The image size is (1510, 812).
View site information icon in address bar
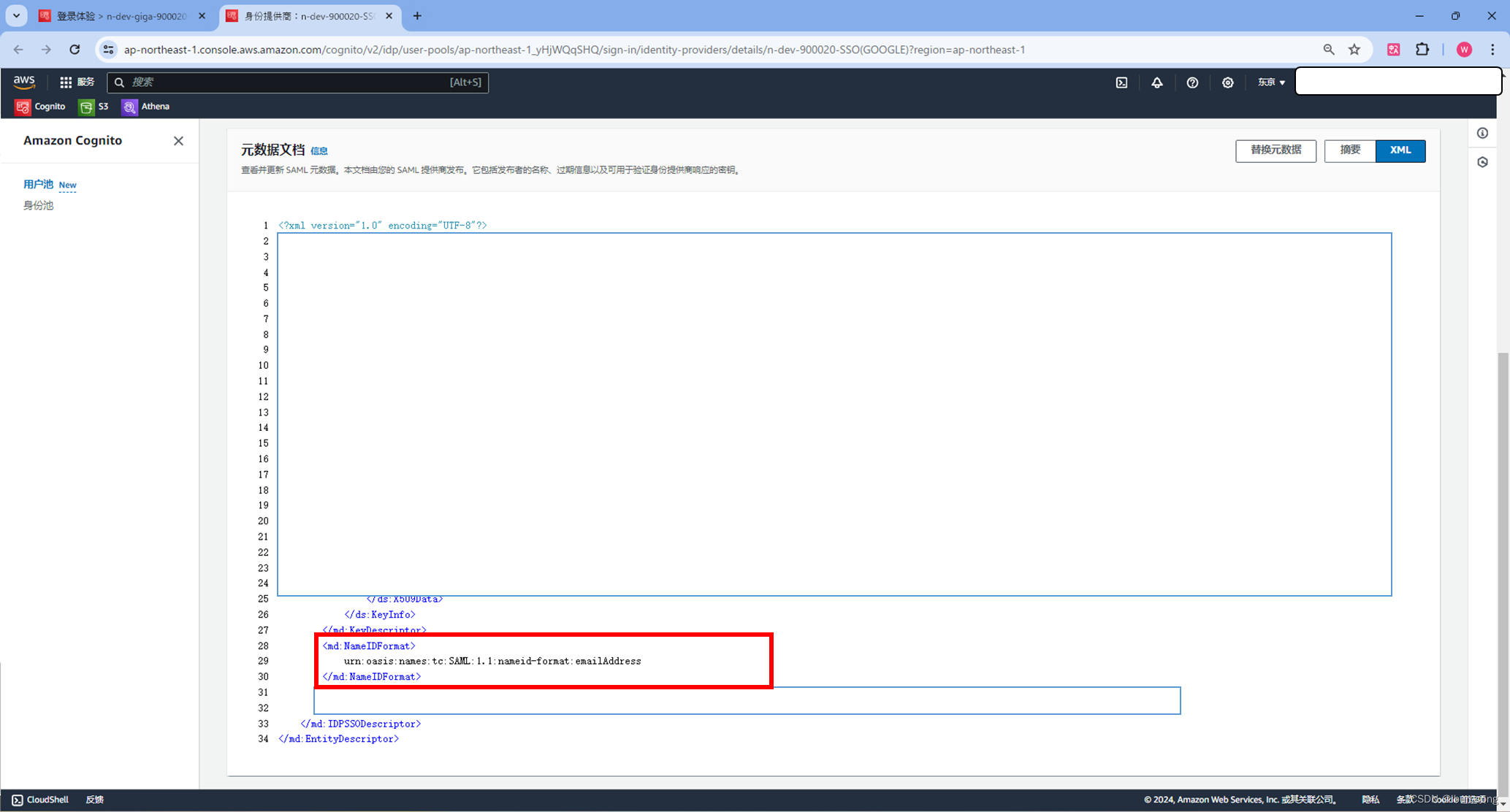[108, 50]
